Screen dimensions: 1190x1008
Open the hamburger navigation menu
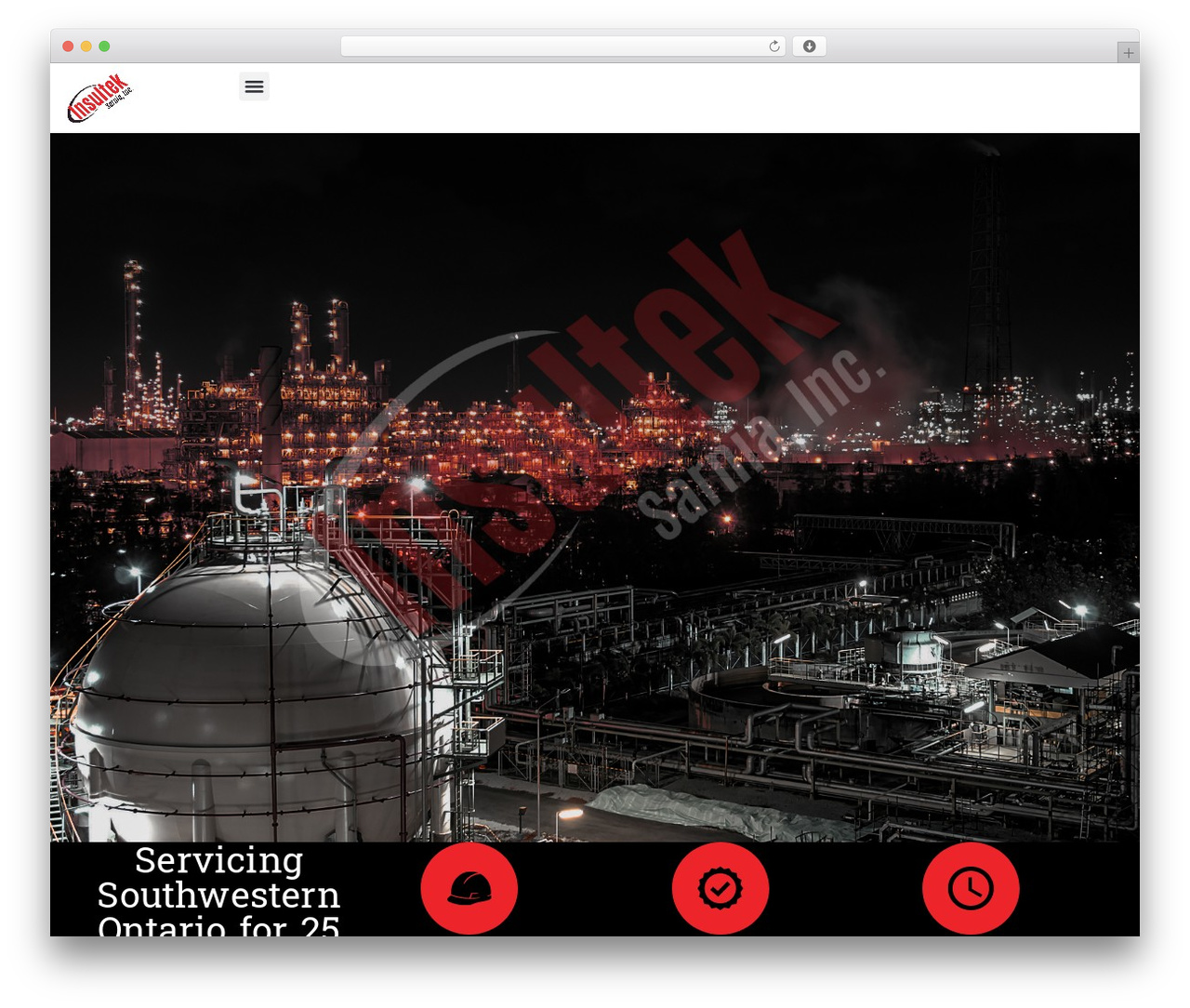tap(254, 86)
